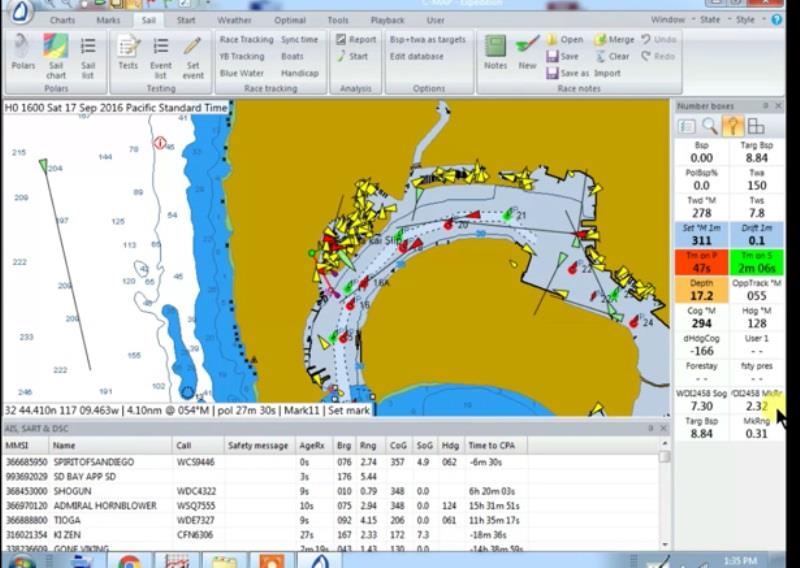This screenshot has height=568, width=800.
Task: Click the Blue Water button
Action: pos(242,73)
